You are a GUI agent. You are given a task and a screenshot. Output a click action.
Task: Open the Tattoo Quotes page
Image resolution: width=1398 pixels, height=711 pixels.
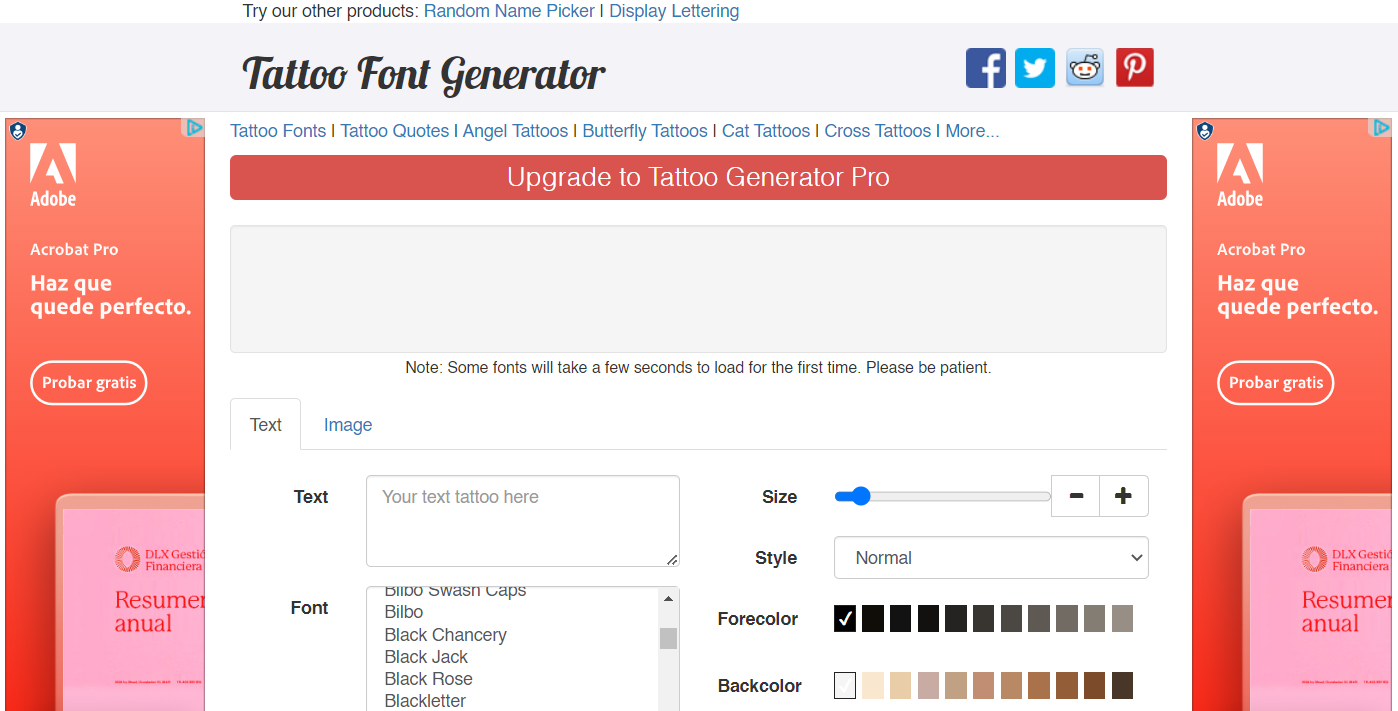[x=394, y=130]
